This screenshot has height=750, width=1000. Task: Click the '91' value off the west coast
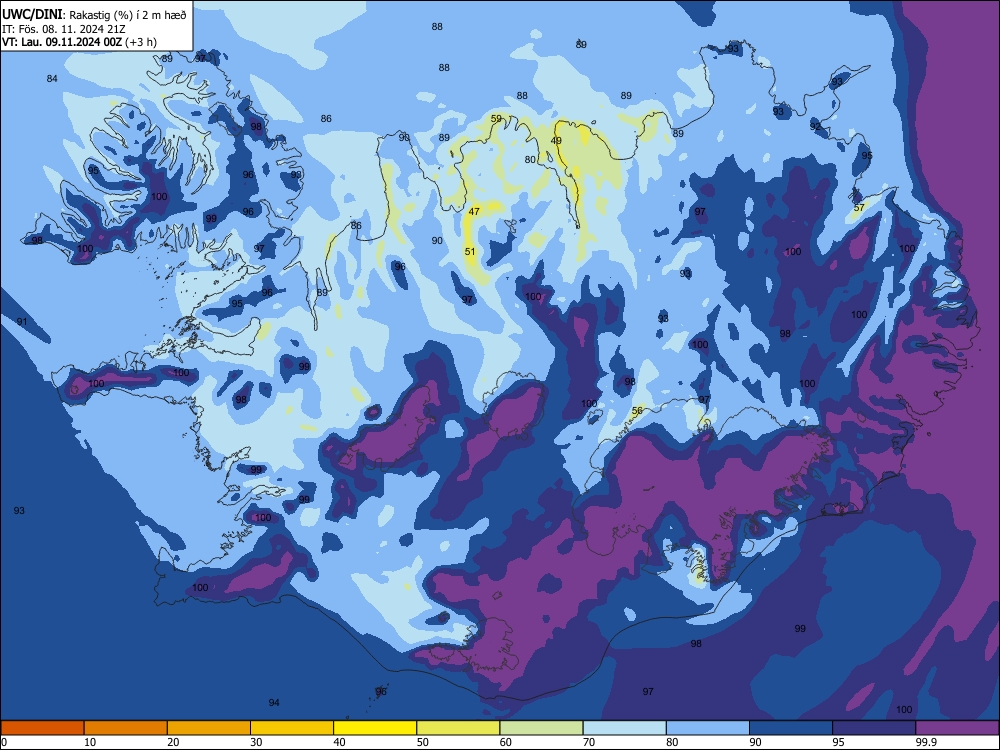tap(22, 321)
